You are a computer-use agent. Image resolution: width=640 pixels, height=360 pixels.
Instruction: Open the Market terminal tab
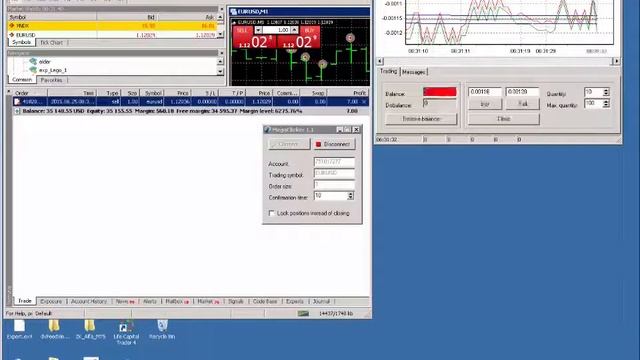(x=208, y=301)
